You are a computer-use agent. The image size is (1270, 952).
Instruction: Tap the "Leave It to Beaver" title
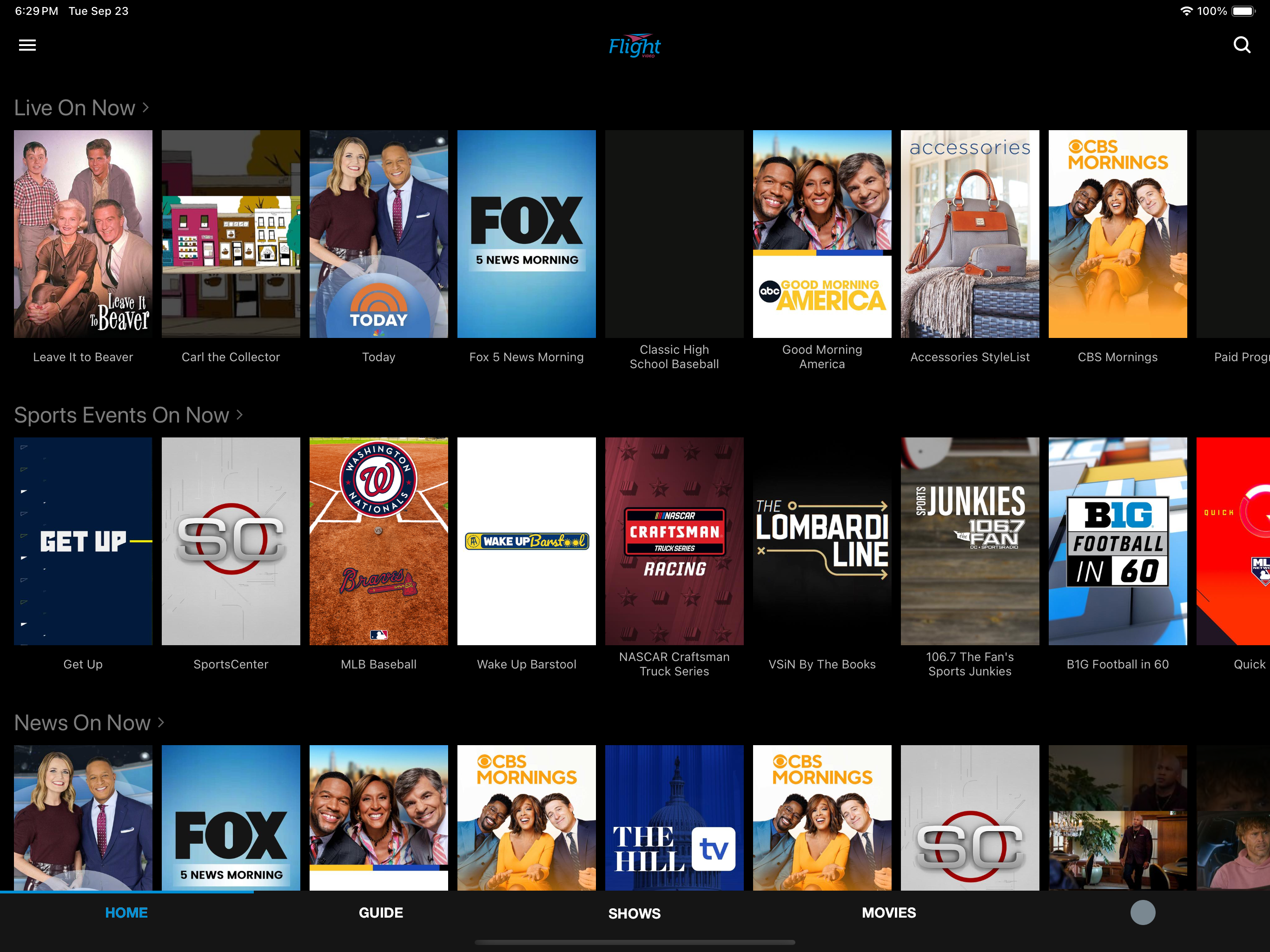pyautogui.click(x=83, y=357)
